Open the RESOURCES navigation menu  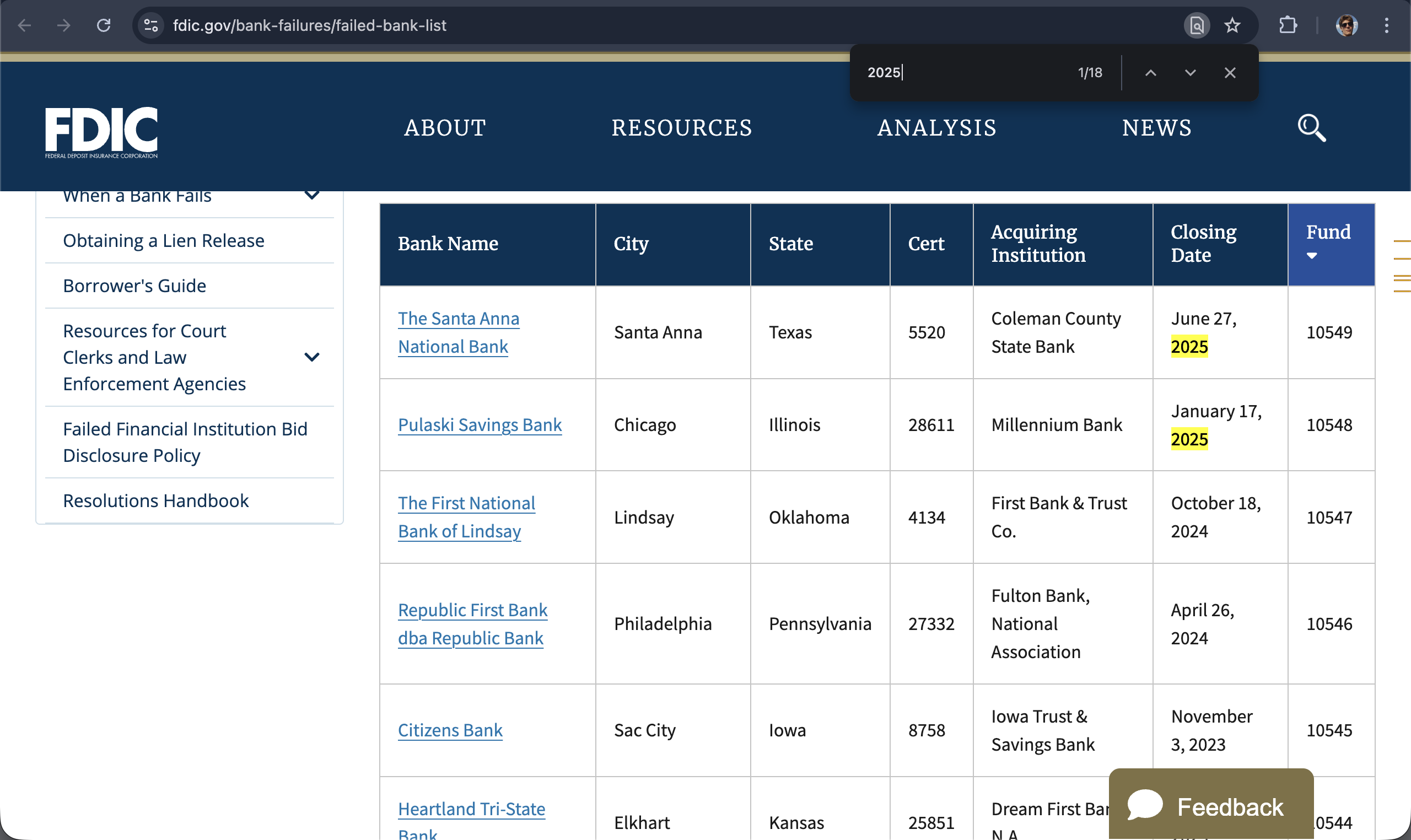click(681, 128)
